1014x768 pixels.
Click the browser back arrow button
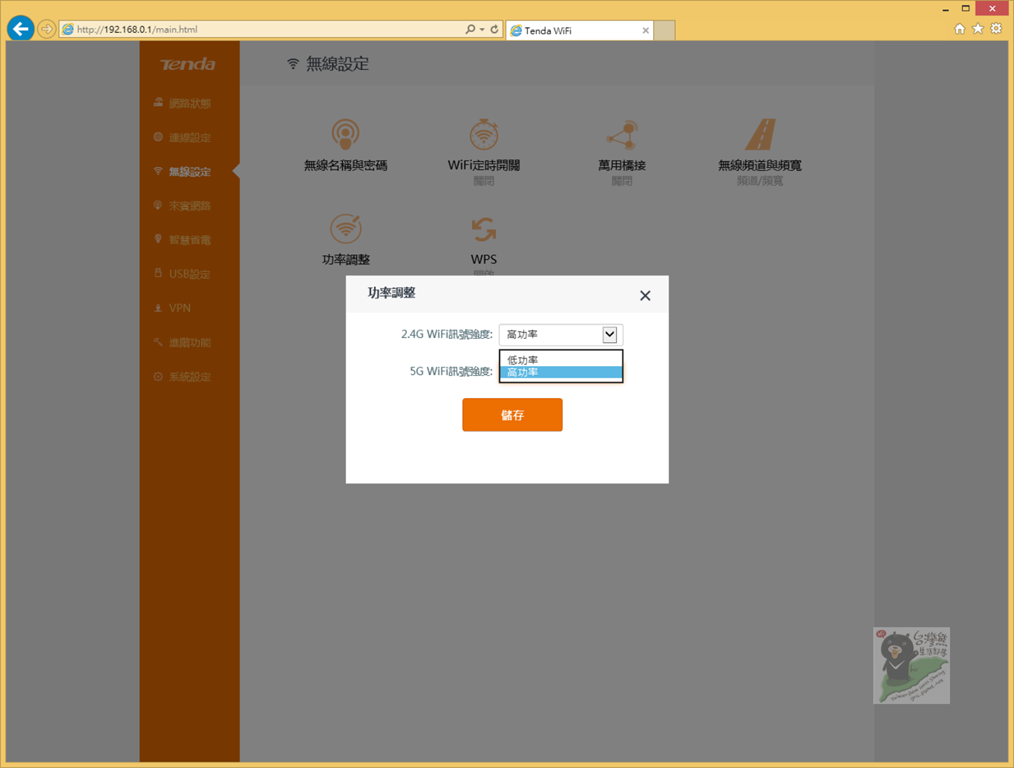tap(21, 28)
